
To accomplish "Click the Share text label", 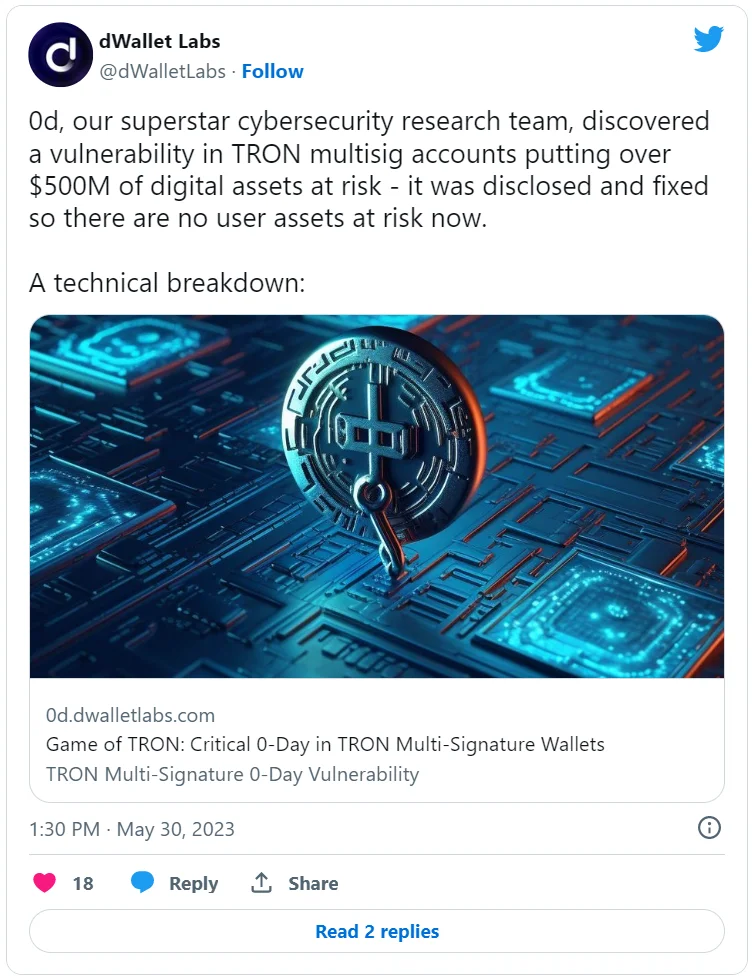I will 313,883.
